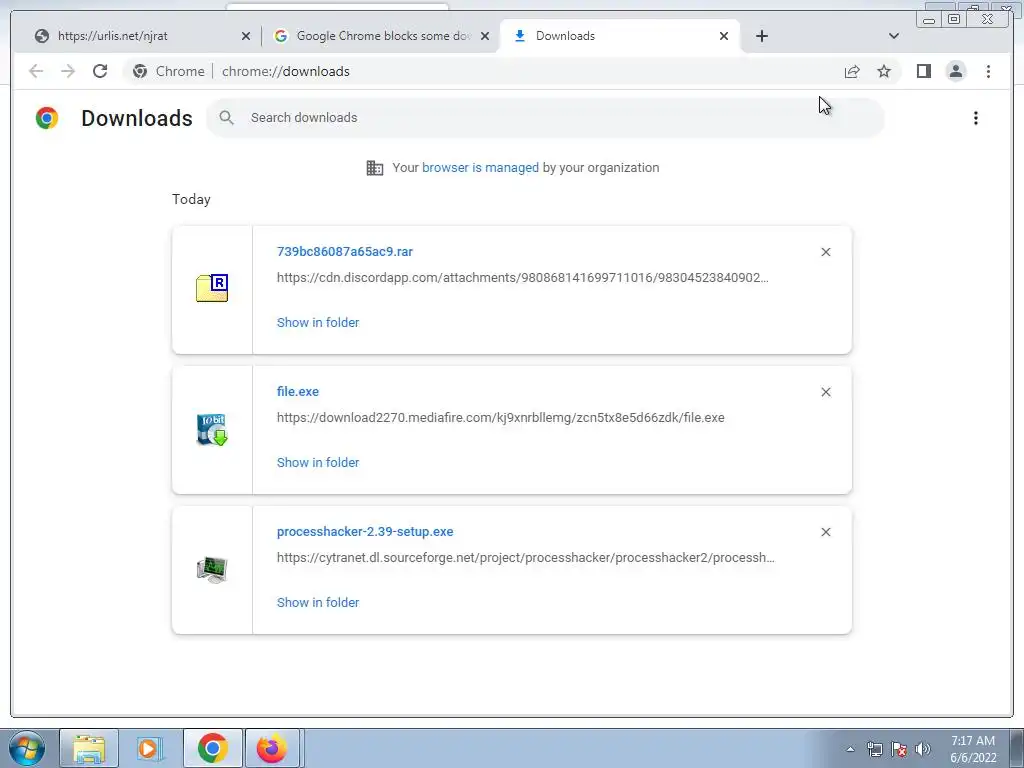Viewport: 1024px width, 768px height.
Task: Show file.exe in folder
Action: coord(318,462)
